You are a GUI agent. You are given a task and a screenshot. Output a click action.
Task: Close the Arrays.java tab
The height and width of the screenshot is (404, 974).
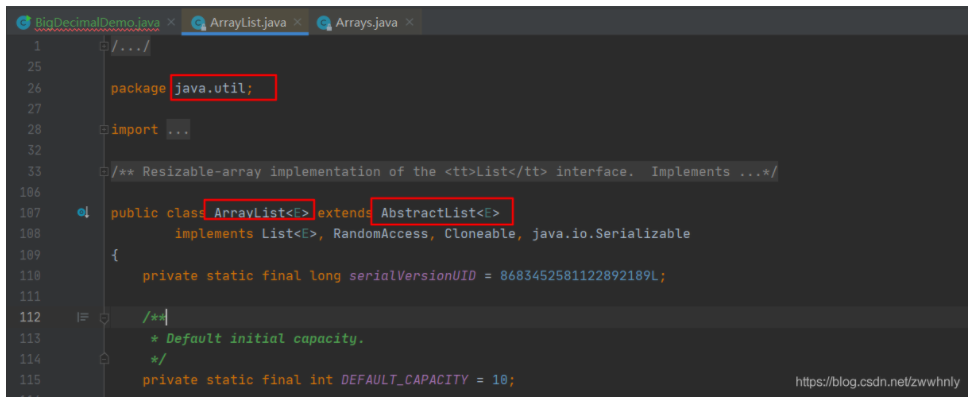point(409,23)
